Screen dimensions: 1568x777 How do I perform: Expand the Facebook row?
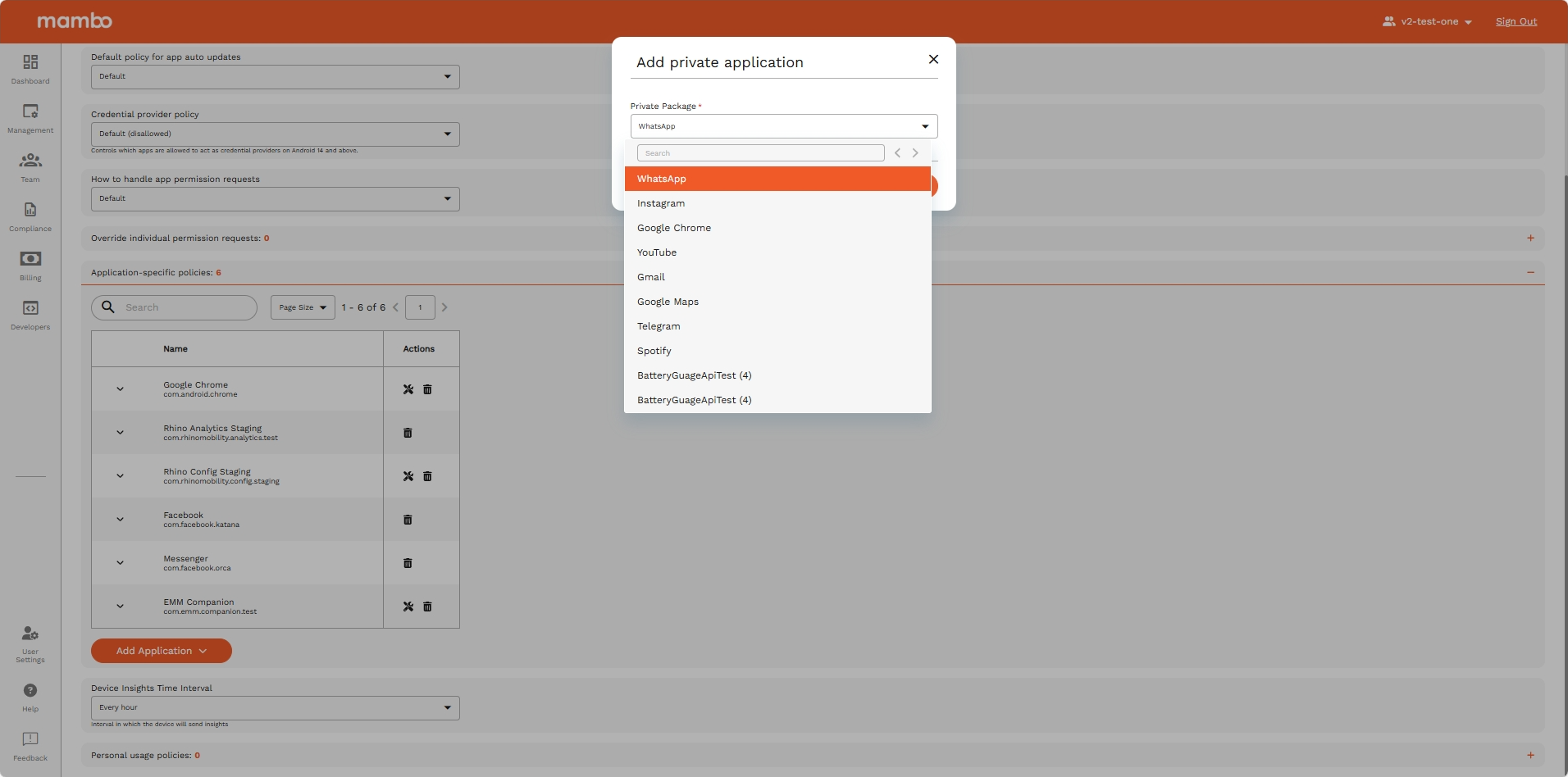[120, 520]
